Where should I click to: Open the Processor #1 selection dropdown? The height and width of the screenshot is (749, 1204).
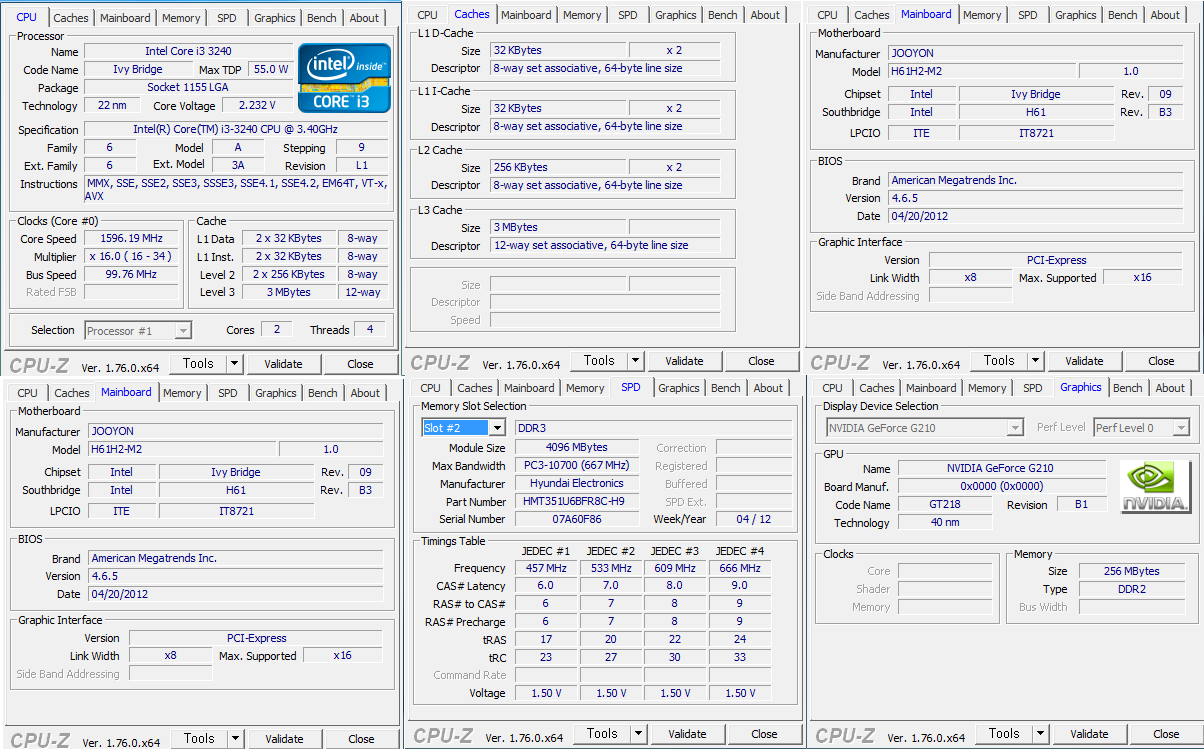pyautogui.click(x=138, y=331)
